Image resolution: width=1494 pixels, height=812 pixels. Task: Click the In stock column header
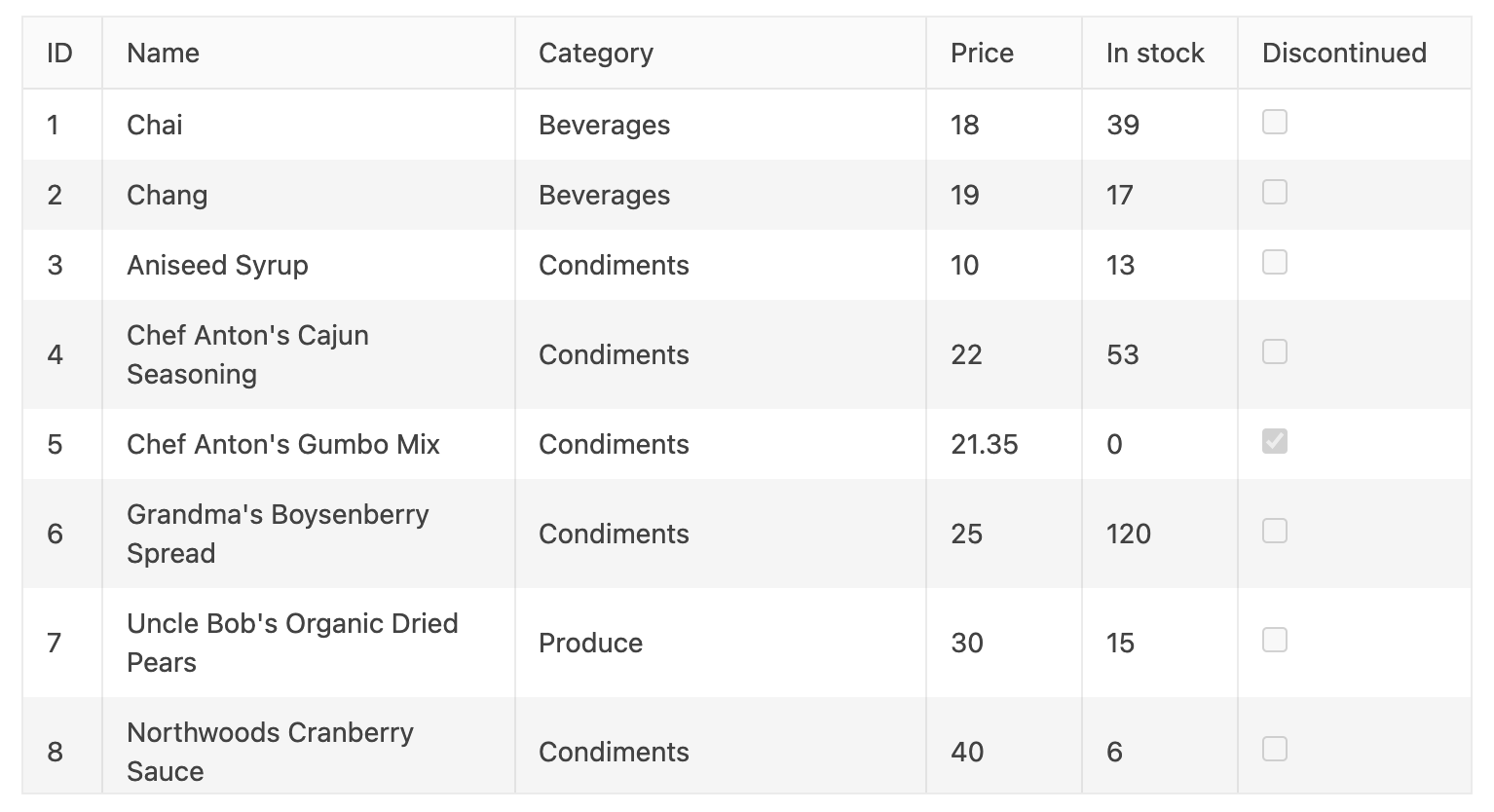(1155, 54)
